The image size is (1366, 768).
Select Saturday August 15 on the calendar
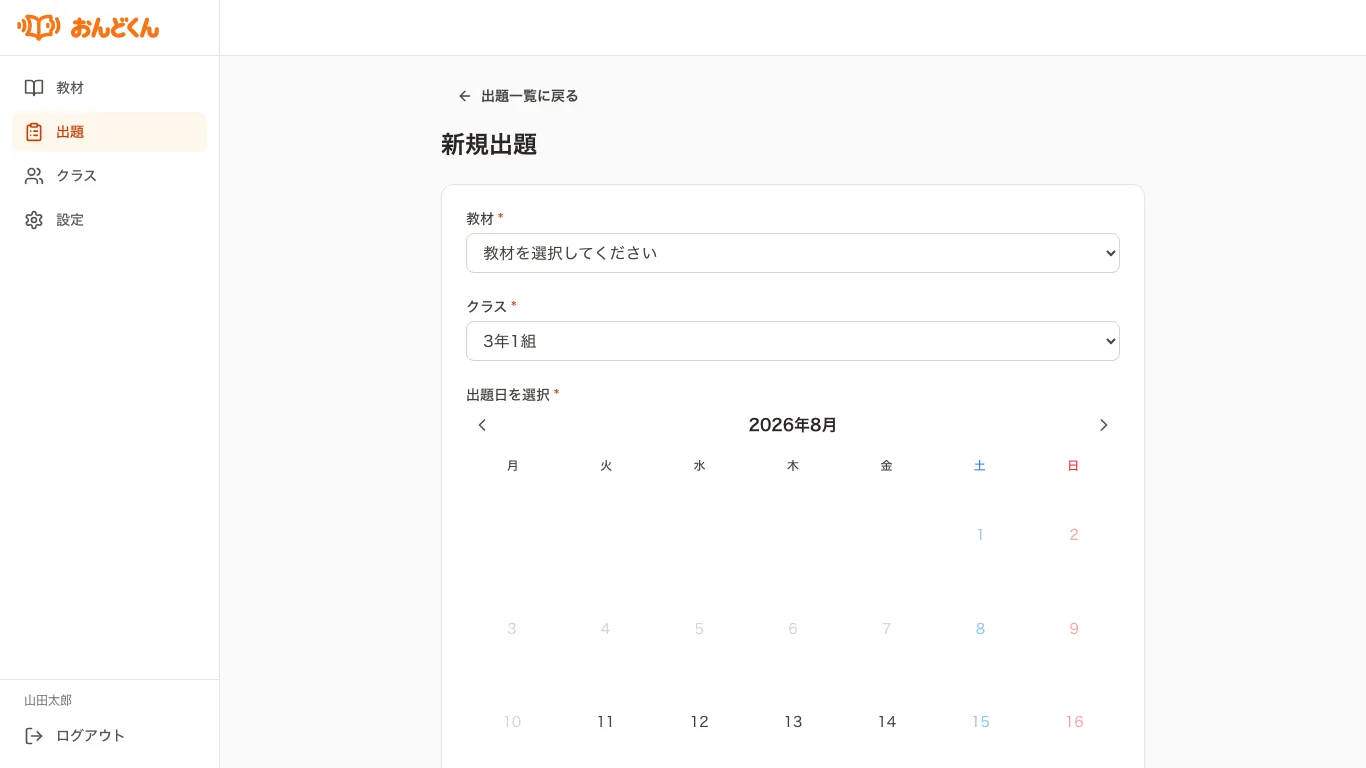coord(980,722)
